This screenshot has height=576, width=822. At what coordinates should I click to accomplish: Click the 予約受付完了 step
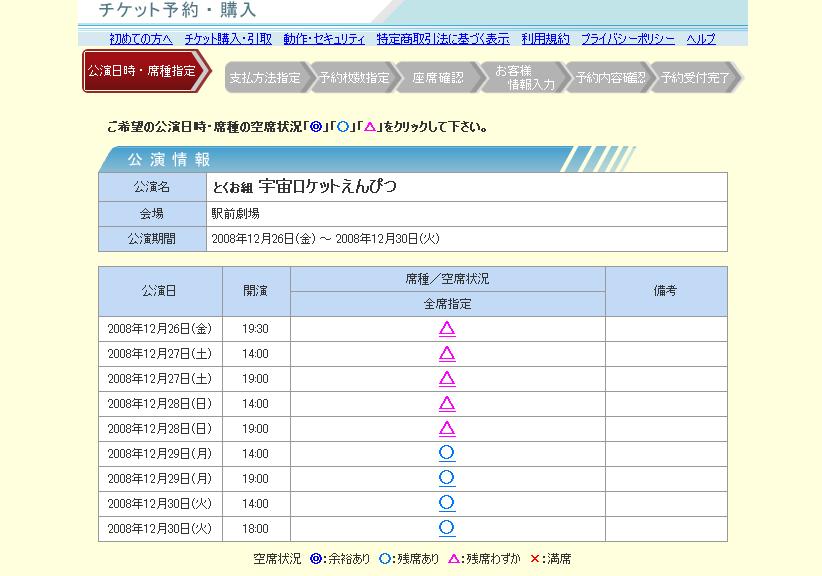696,78
